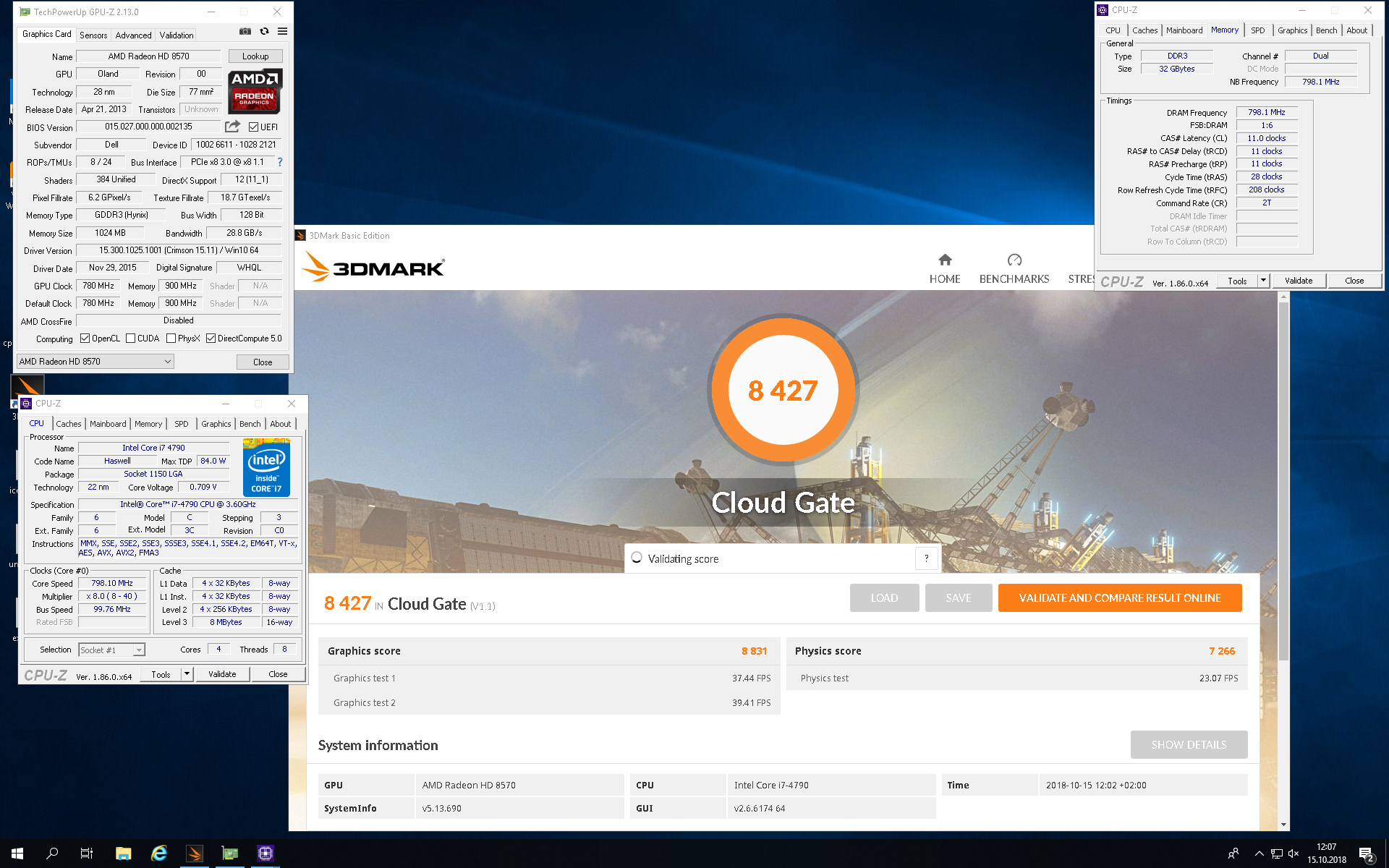The height and width of the screenshot is (868, 1389).
Task: Click the BIOS share/export icon
Action: pos(232,127)
